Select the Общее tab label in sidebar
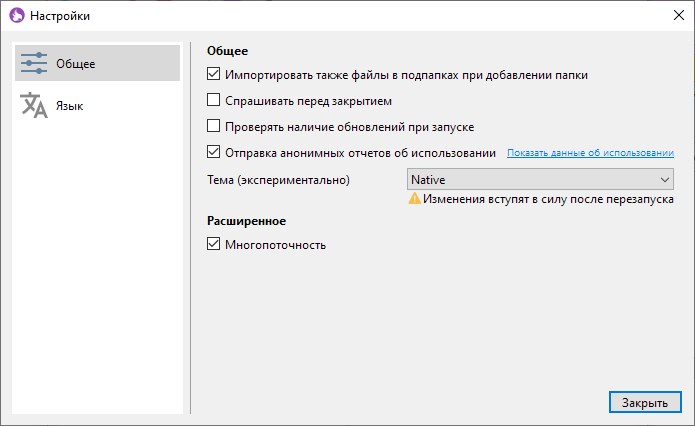This screenshot has width=695, height=426. pyautogui.click(x=76, y=64)
